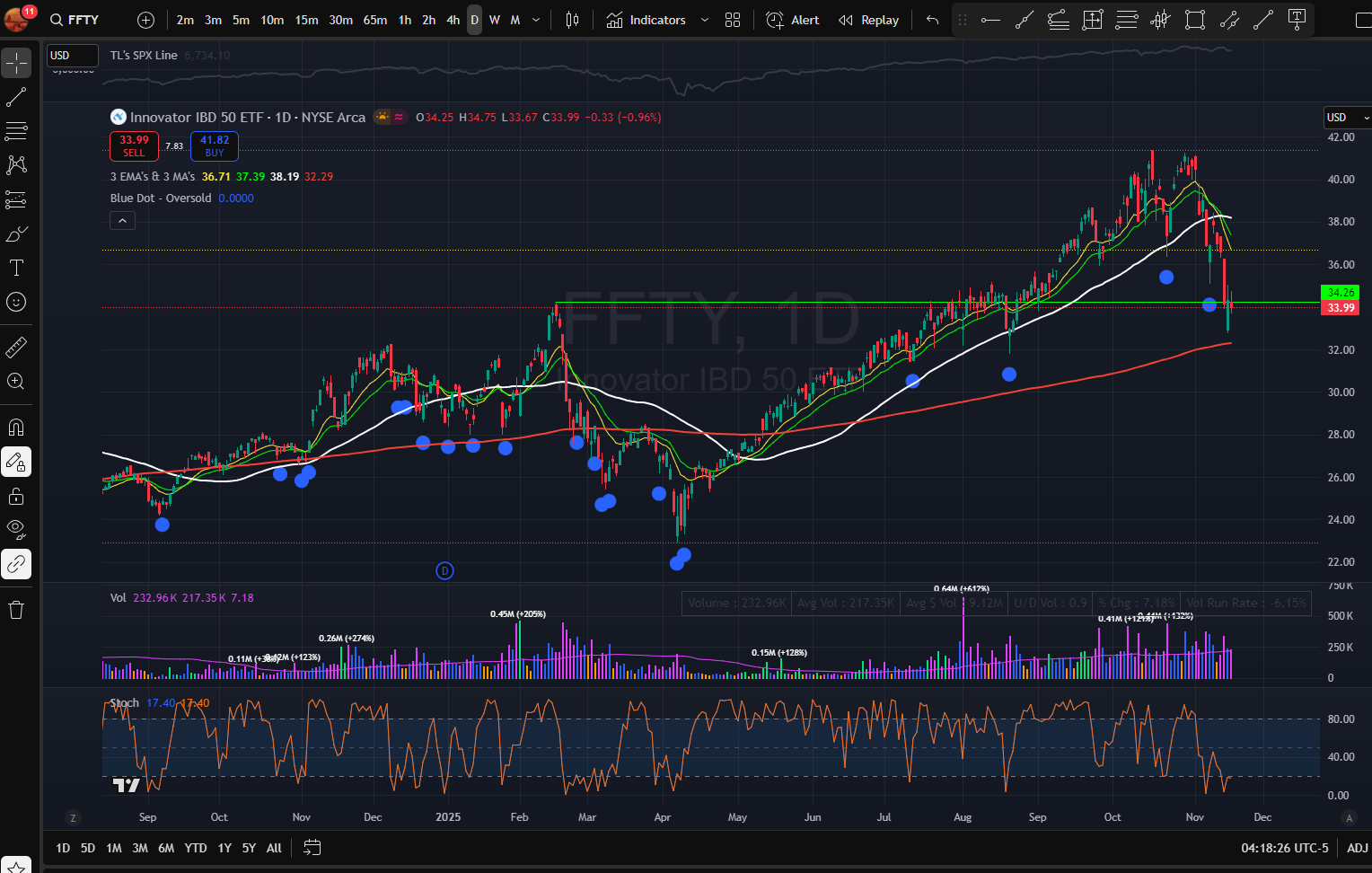Select the ruler measure tool

[16, 347]
